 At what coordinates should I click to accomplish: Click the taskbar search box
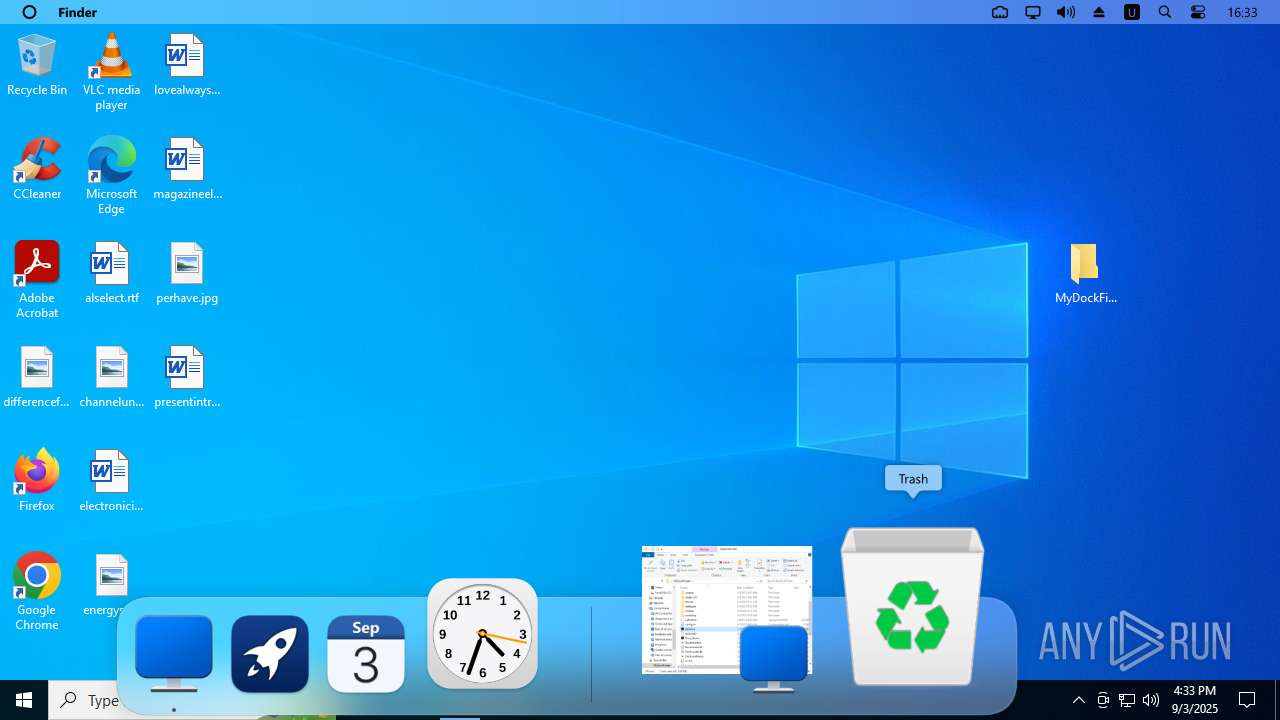[90, 700]
